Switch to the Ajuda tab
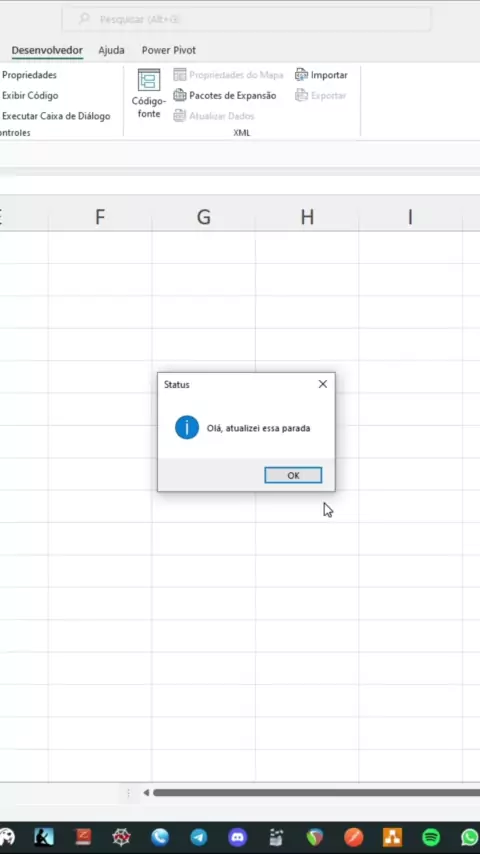Image resolution: width=480 pixels, height=854 pixels. [x=111, y=50]
